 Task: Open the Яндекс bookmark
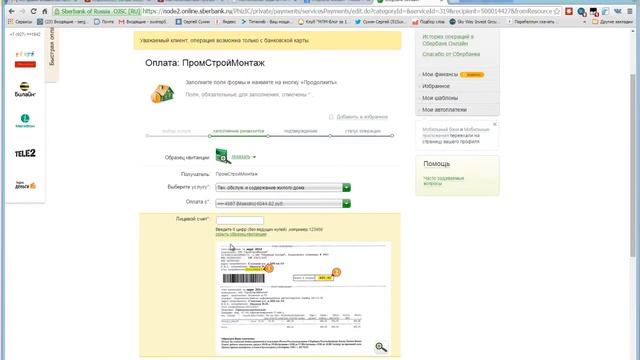tap(226, 22)
